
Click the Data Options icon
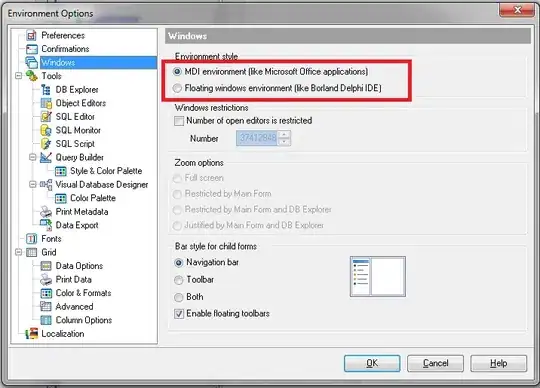pyautogui.click(x=46, y=266)
